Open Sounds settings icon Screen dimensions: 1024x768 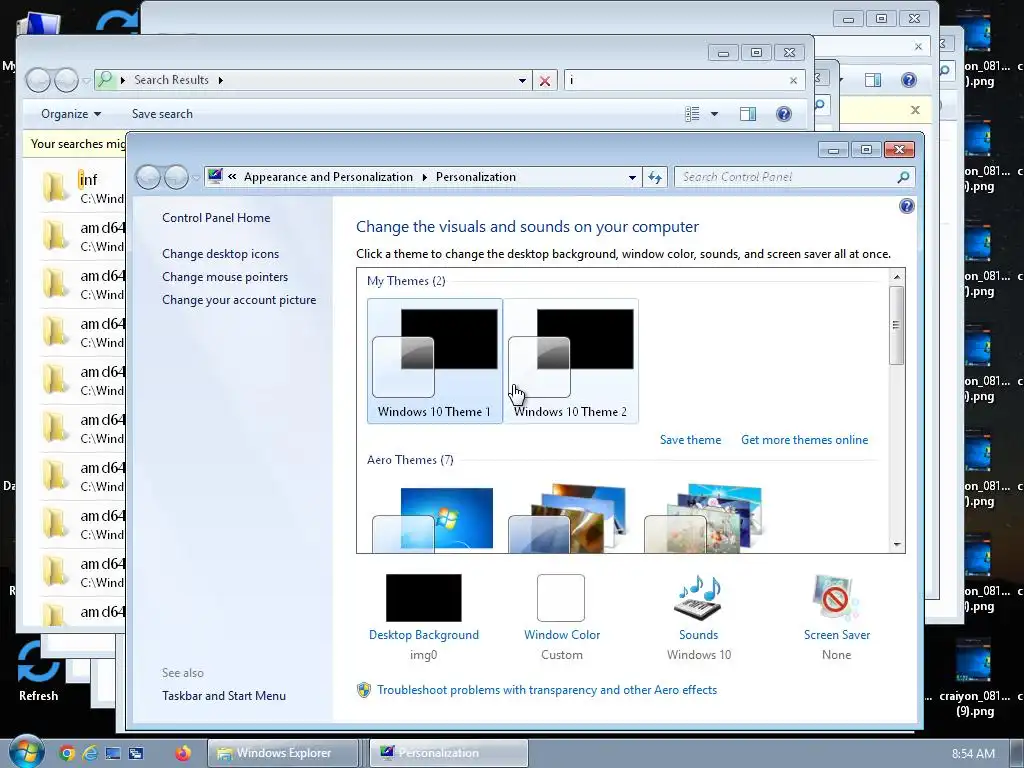698,597
